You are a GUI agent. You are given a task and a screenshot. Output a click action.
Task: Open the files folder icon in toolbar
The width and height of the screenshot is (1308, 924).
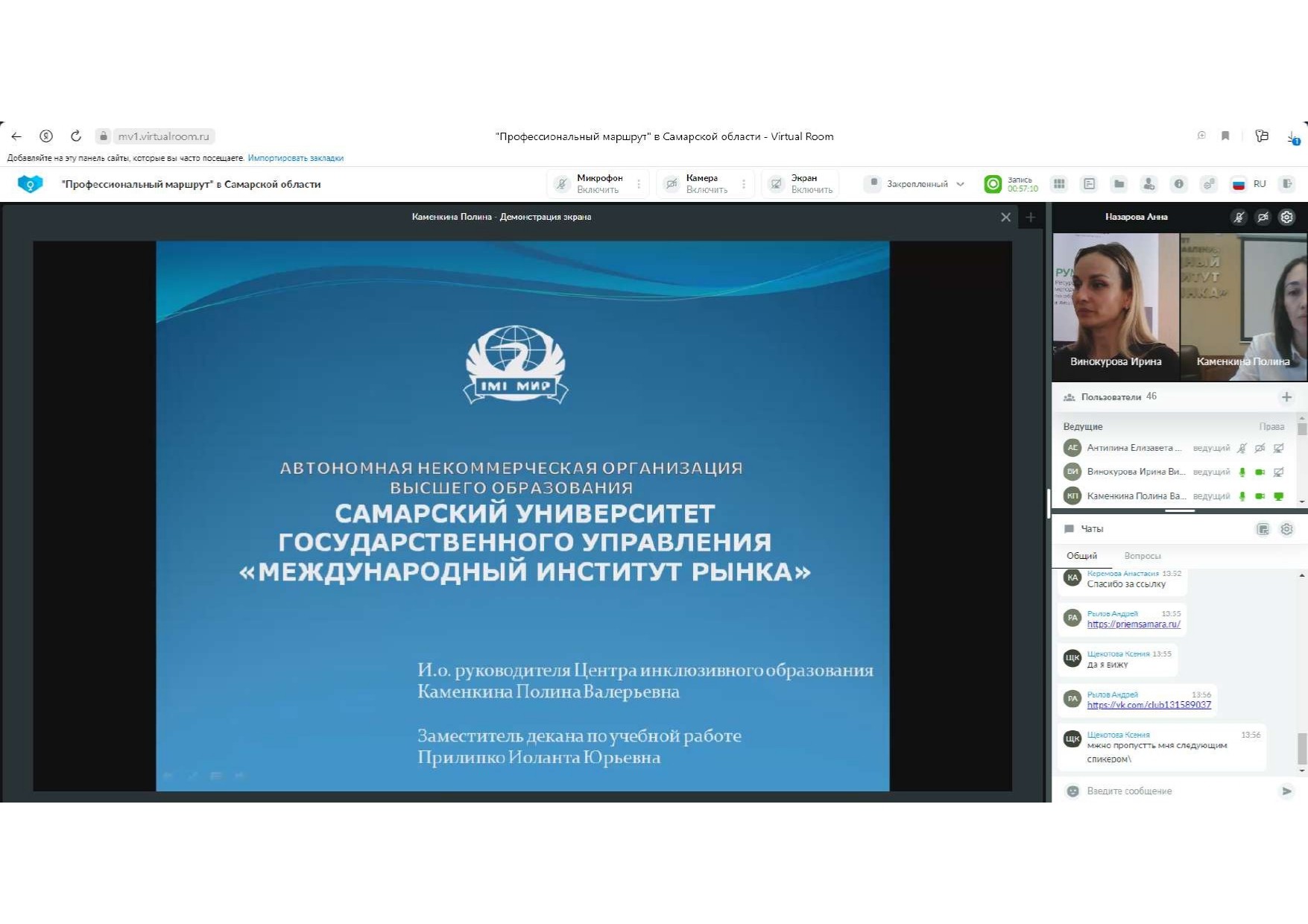[x=1119, y=184]
